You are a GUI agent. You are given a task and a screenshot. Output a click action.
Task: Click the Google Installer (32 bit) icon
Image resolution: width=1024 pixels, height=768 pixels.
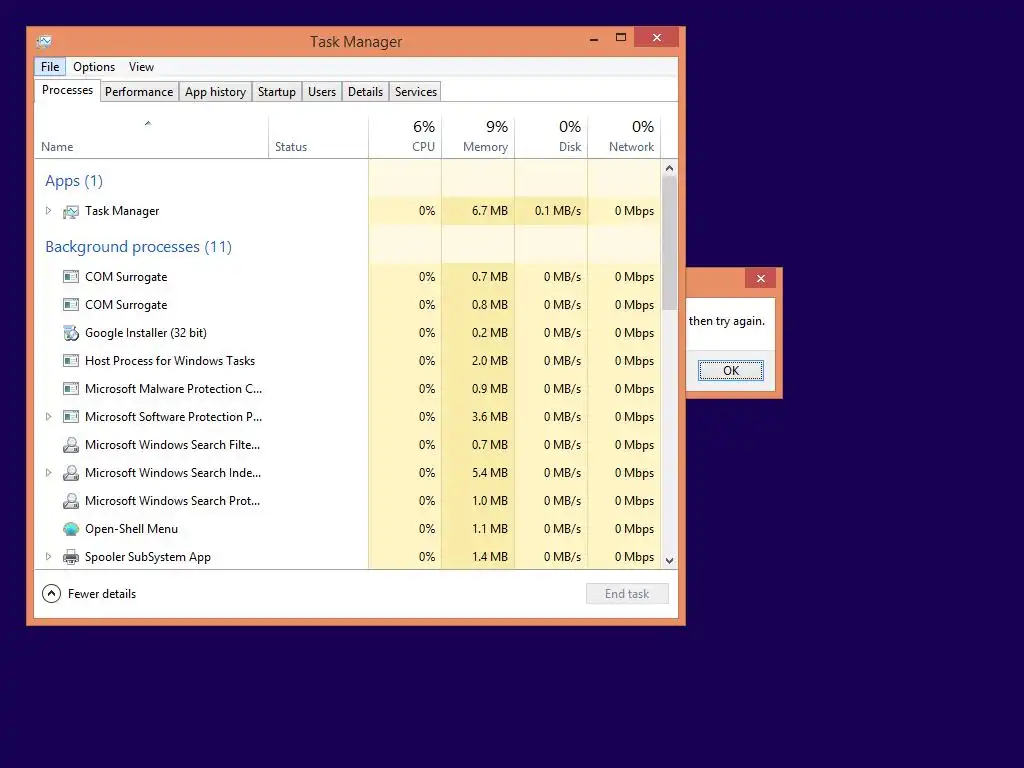pos(71,333)
